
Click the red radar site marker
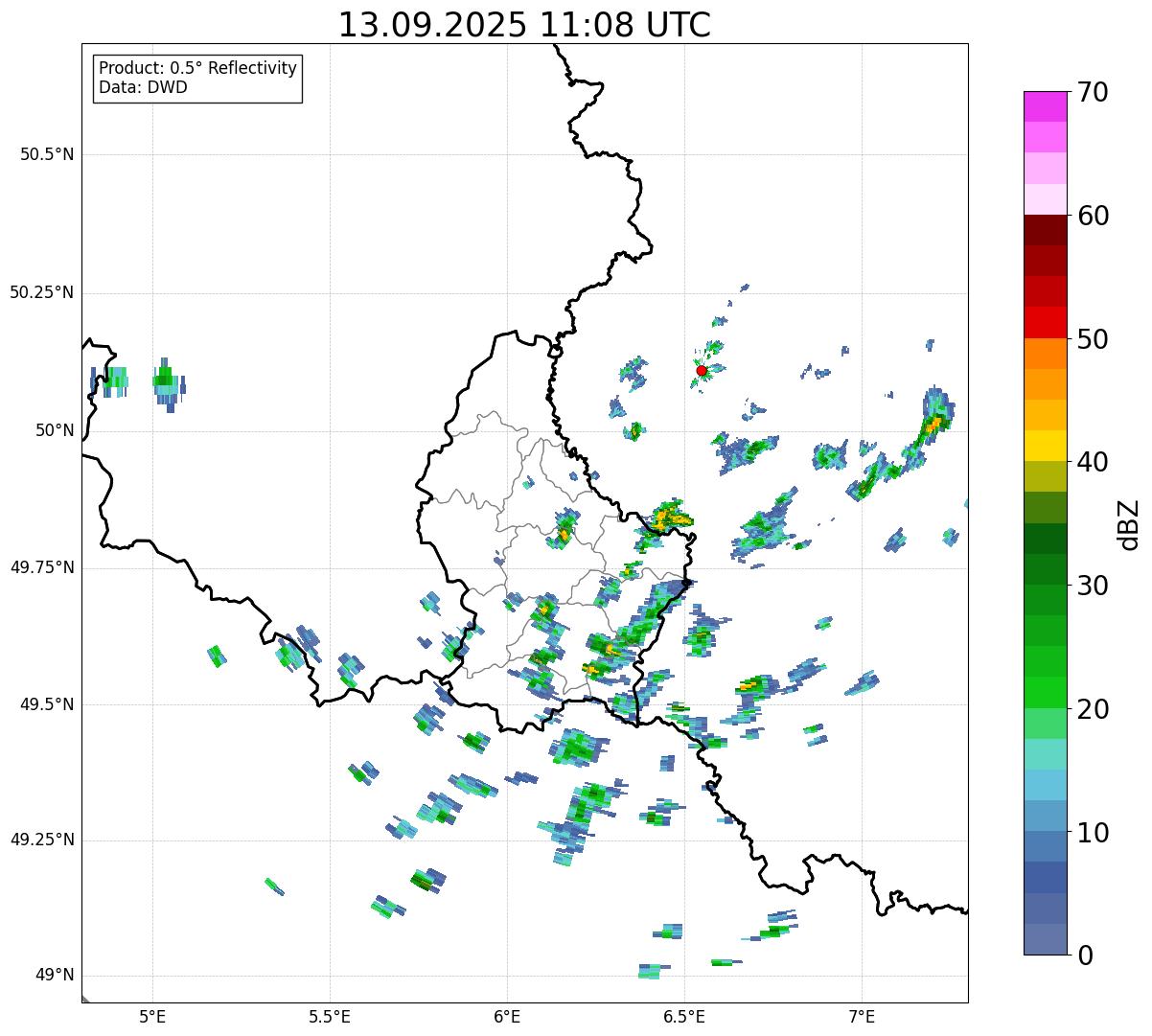coord(702,370)
